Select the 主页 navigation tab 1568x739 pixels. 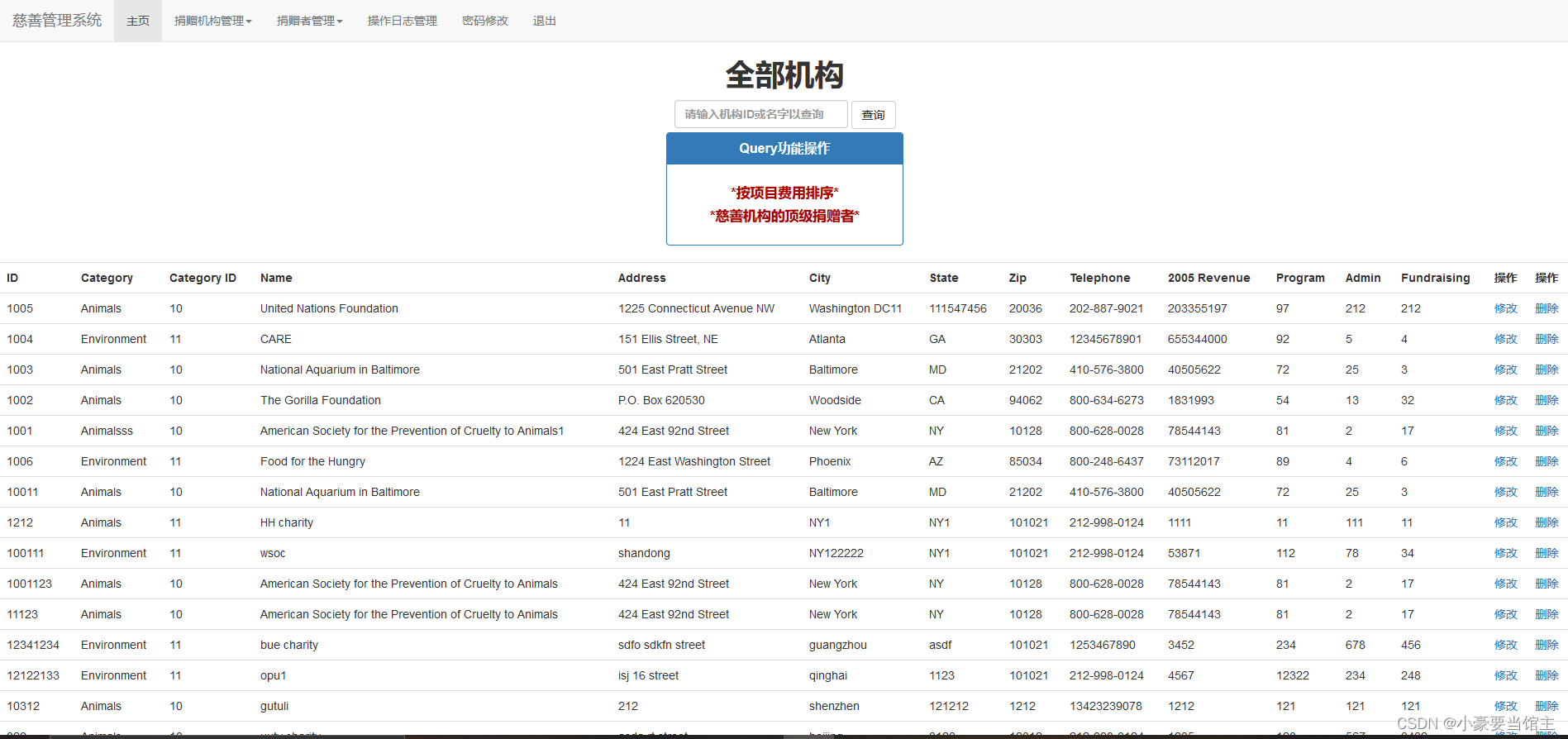138,21
